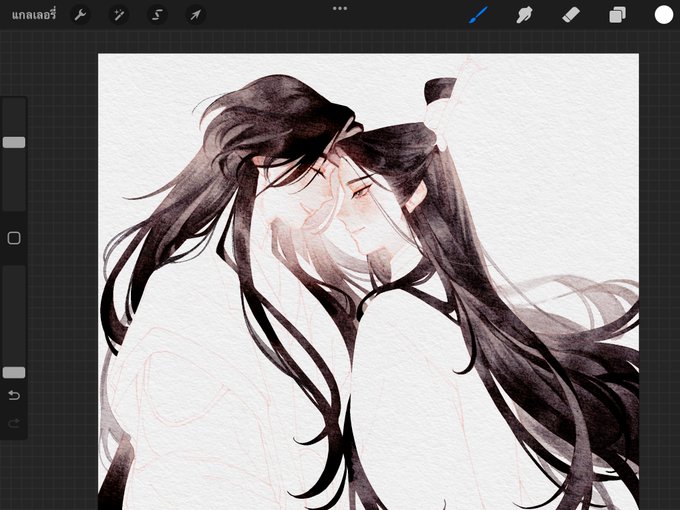680x510 pixels.
Task: Open the Layers panel
Action: pos(617,15)
